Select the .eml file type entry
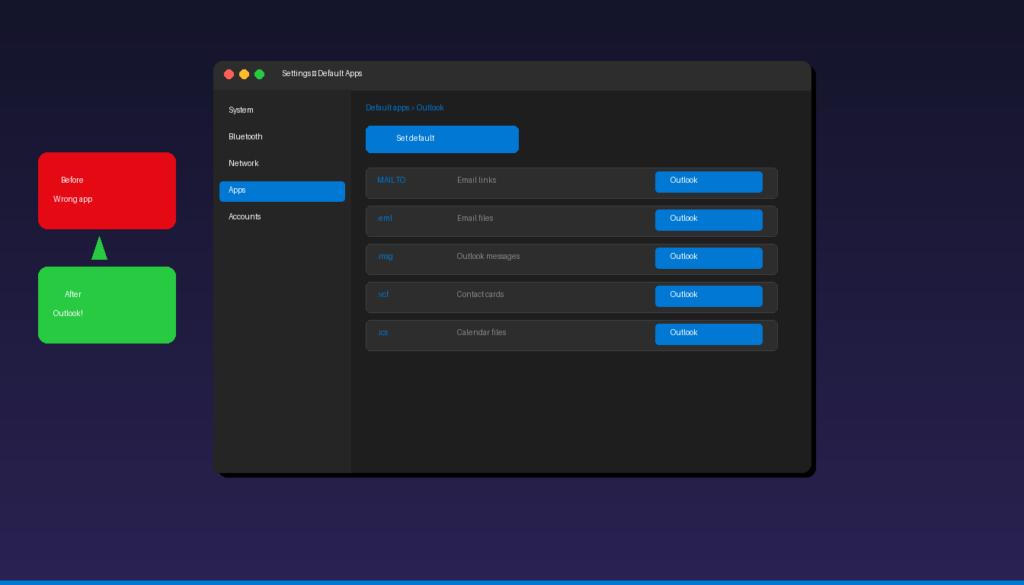This screenshot has width=1024, height=585. click(x=385, y=218)
